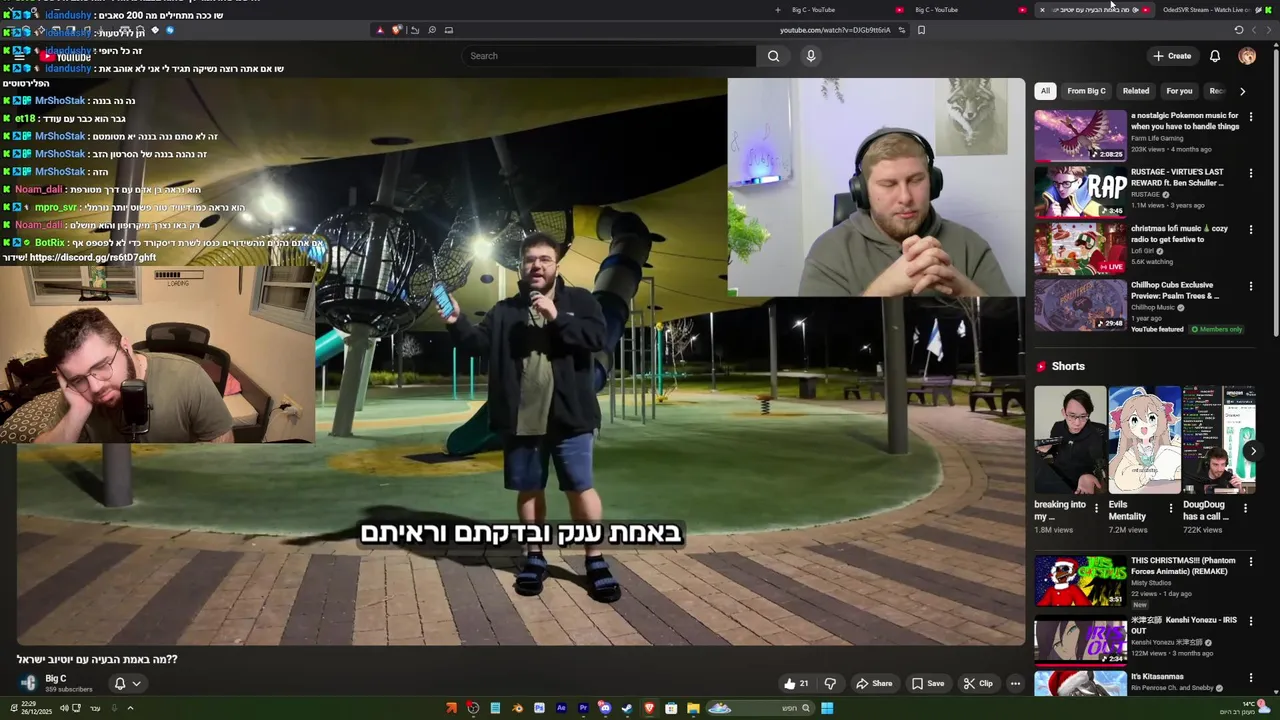
Task: Create a Clip with scissors button
Action: 978,684
